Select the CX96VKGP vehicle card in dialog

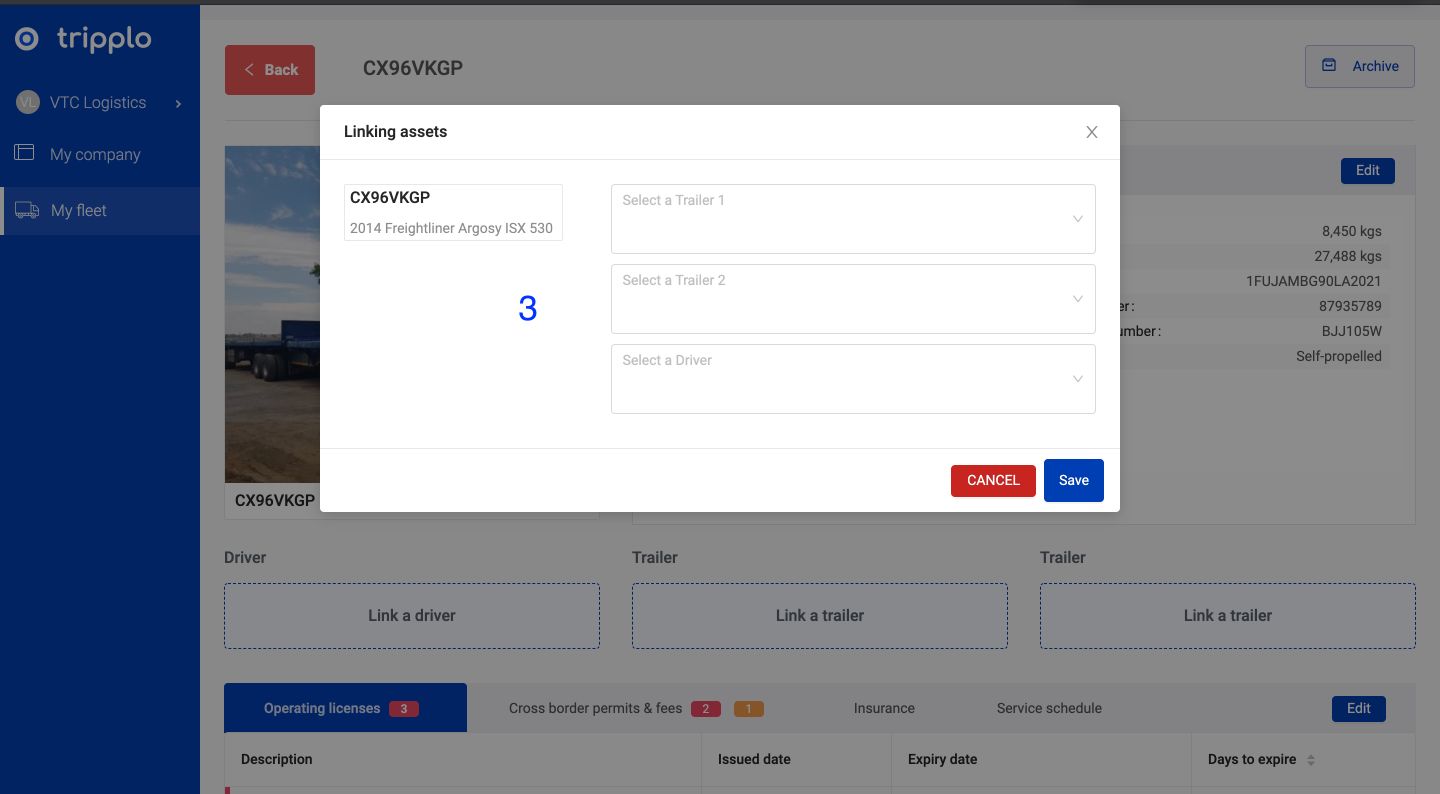[452, 212]
